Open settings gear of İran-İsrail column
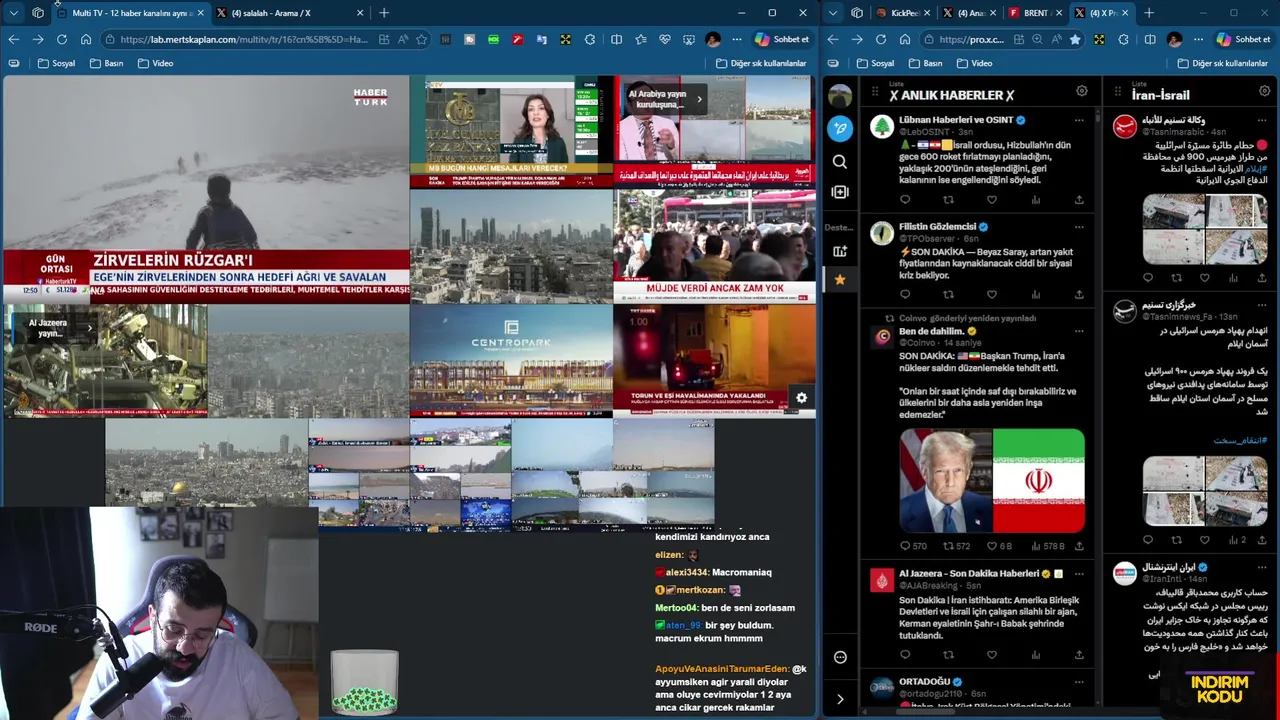The height and width of the screenshot is (720, 1280). pos(1264,91)
